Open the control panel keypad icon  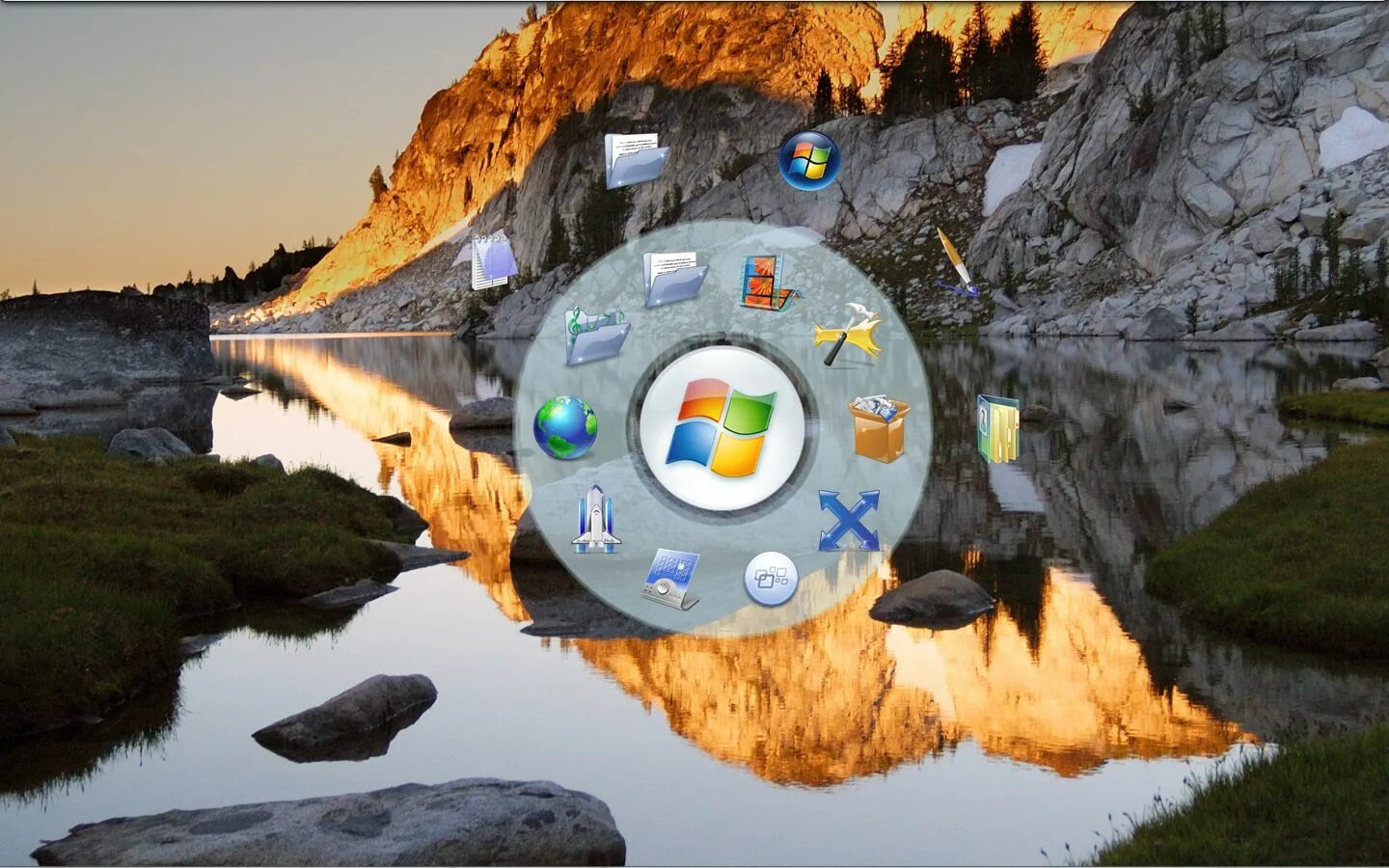(671, 579)
